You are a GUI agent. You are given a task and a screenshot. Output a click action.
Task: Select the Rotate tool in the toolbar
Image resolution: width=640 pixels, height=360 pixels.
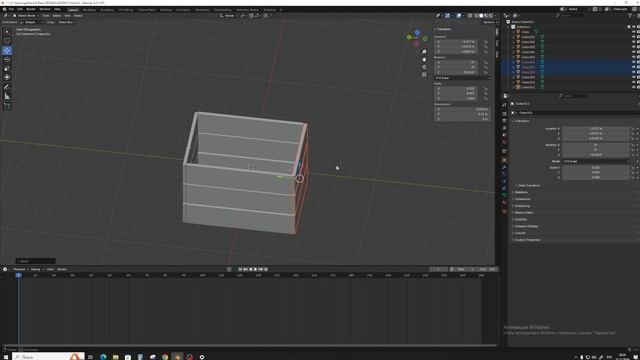(x=7, y=60)
